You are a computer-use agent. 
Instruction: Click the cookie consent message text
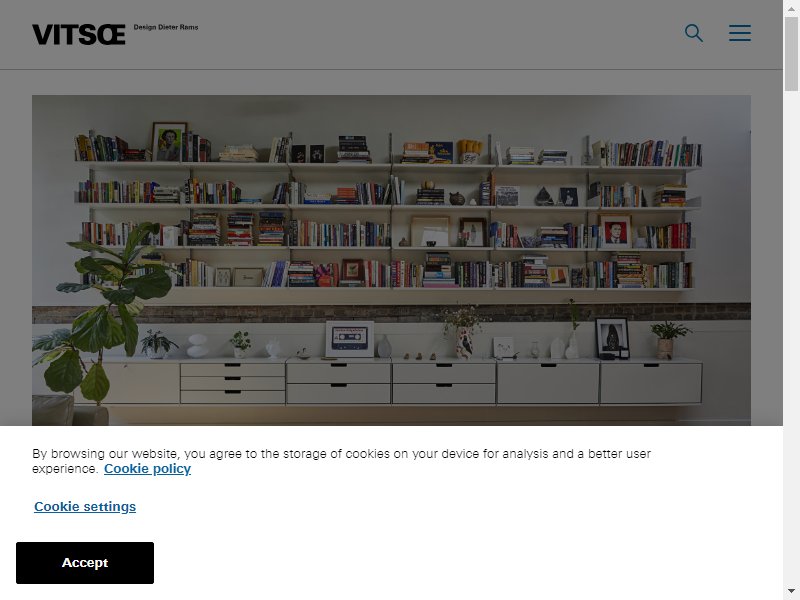341,461
